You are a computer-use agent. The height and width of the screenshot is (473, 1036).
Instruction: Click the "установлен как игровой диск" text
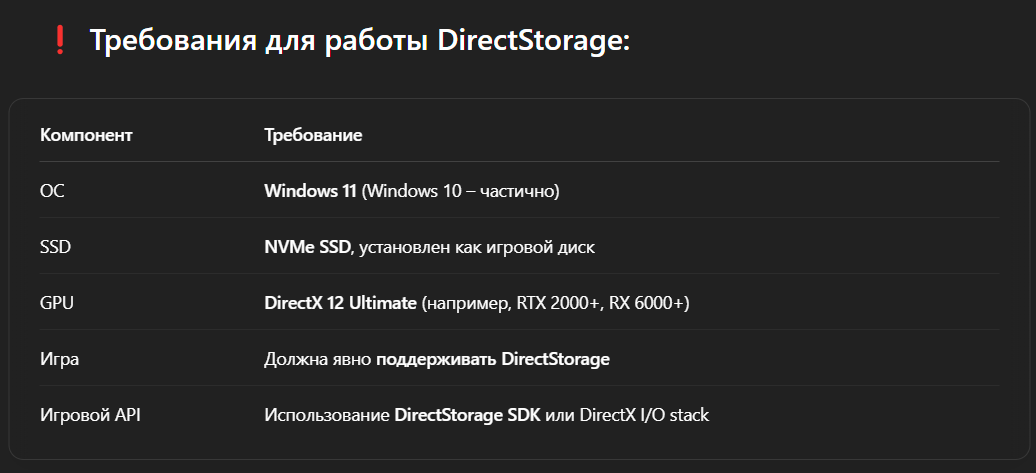pos(477,246)
